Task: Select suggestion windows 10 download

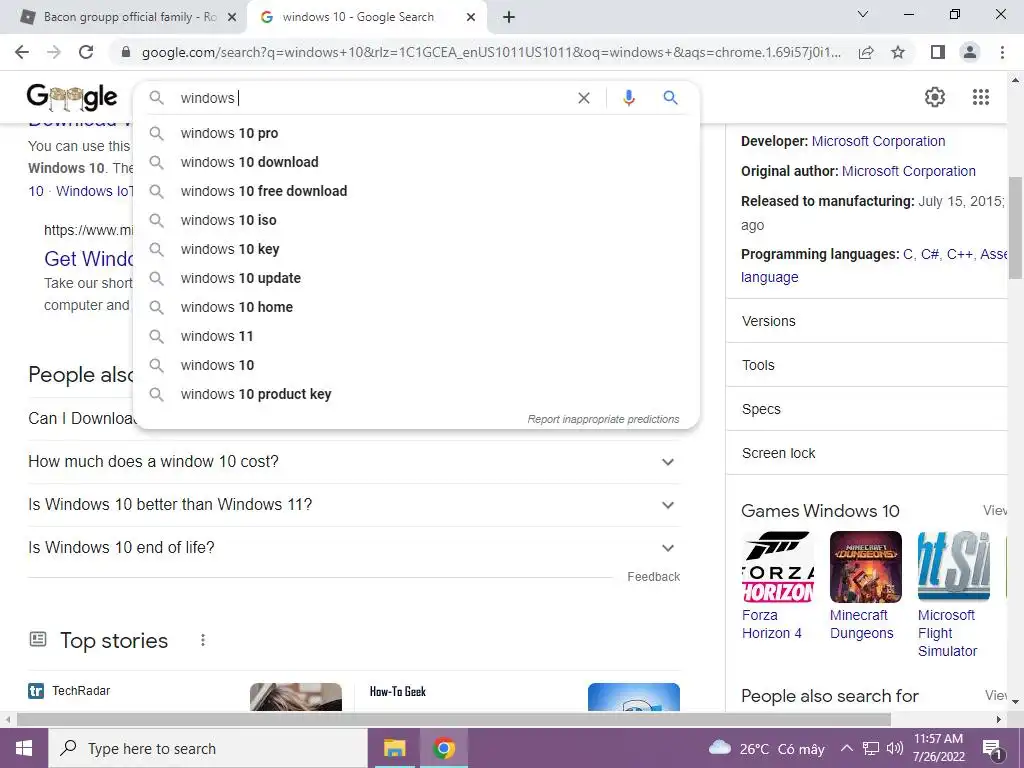Action: [x=417, y=162]
